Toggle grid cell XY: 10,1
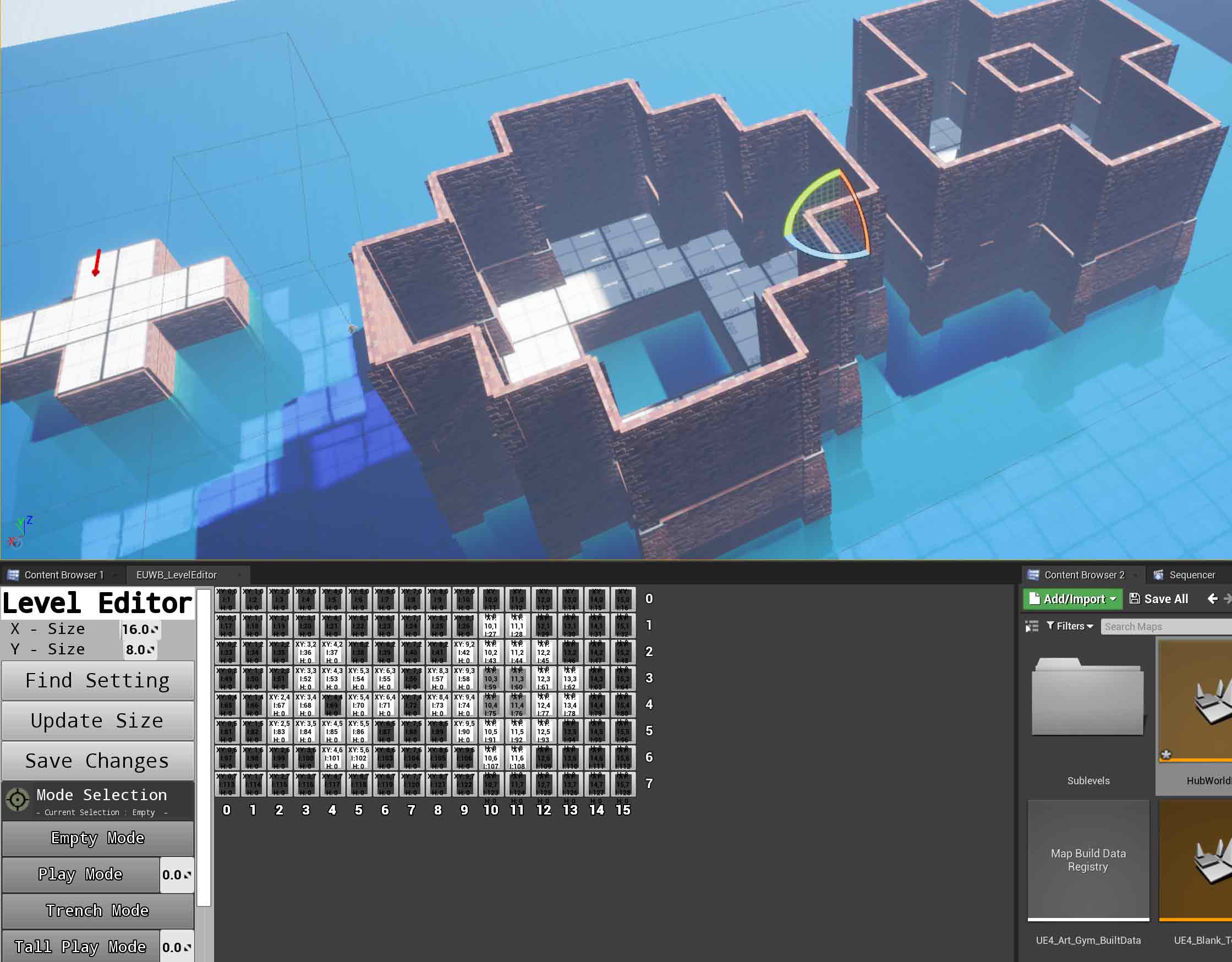 (491, 626)
